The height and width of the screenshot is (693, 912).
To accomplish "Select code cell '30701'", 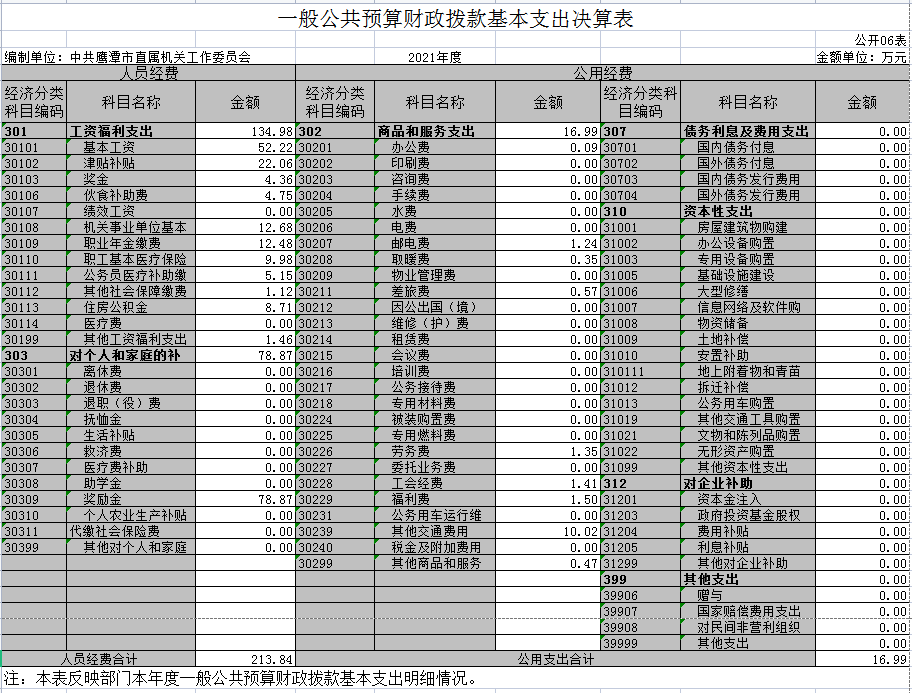I will (640, 147).
